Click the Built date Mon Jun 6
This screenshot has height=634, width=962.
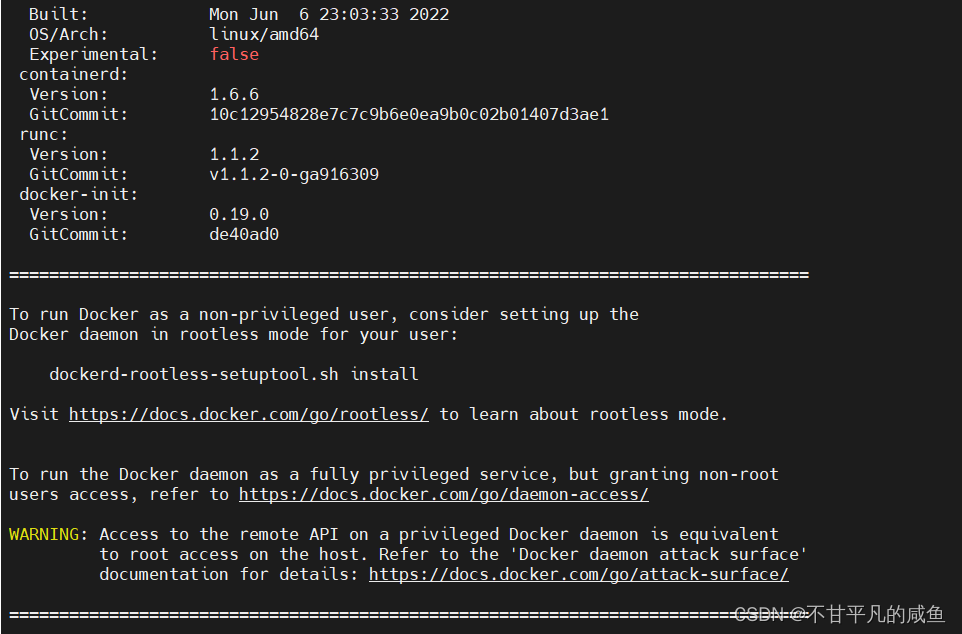(x=328, y=14)
